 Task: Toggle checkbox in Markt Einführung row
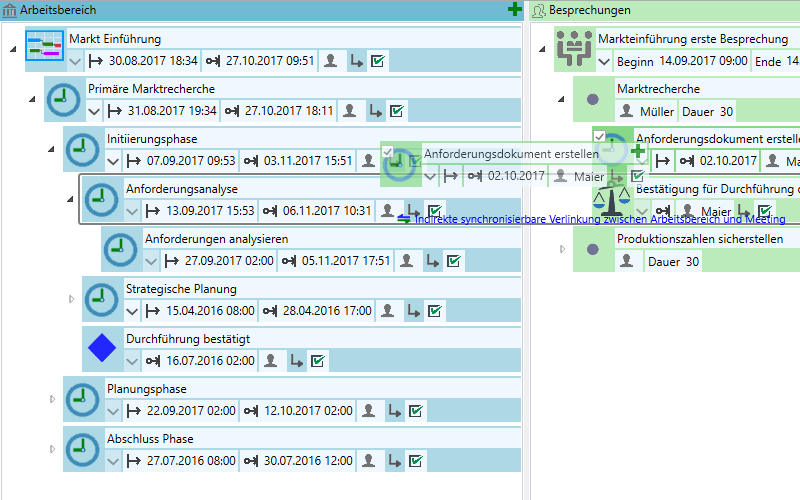[x=378, y=61]
